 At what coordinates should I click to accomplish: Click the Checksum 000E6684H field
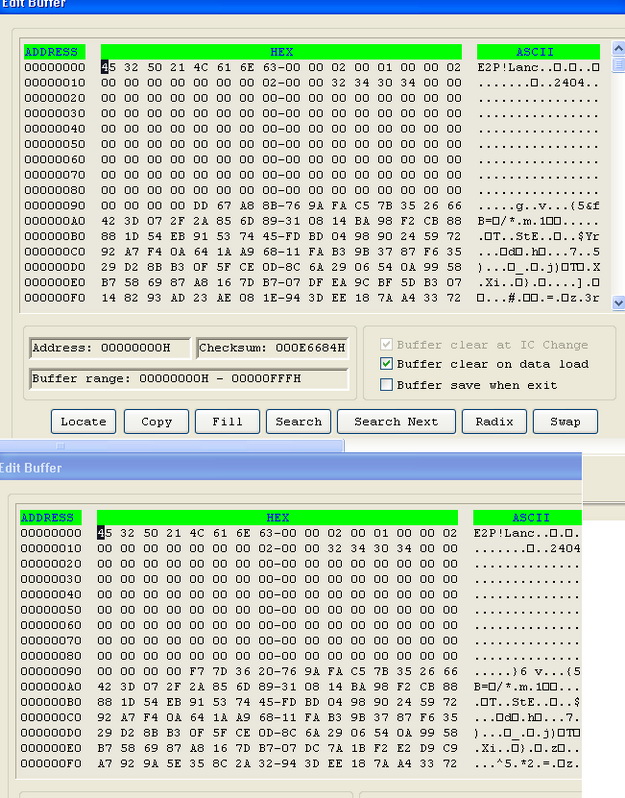point(272,348)
